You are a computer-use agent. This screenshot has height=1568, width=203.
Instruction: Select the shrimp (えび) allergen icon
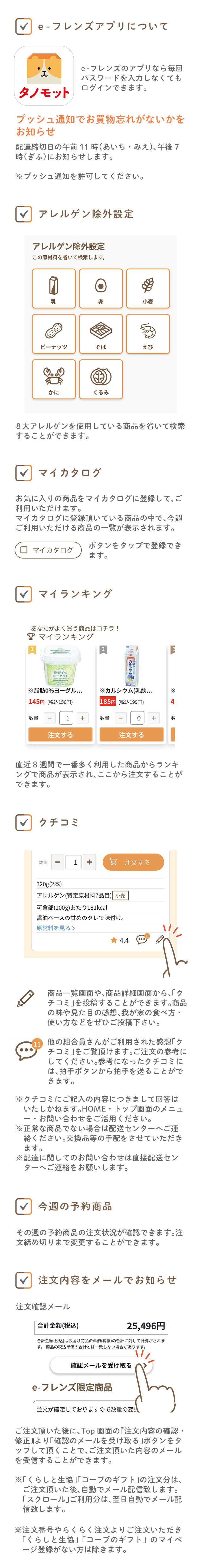[148, 334]
